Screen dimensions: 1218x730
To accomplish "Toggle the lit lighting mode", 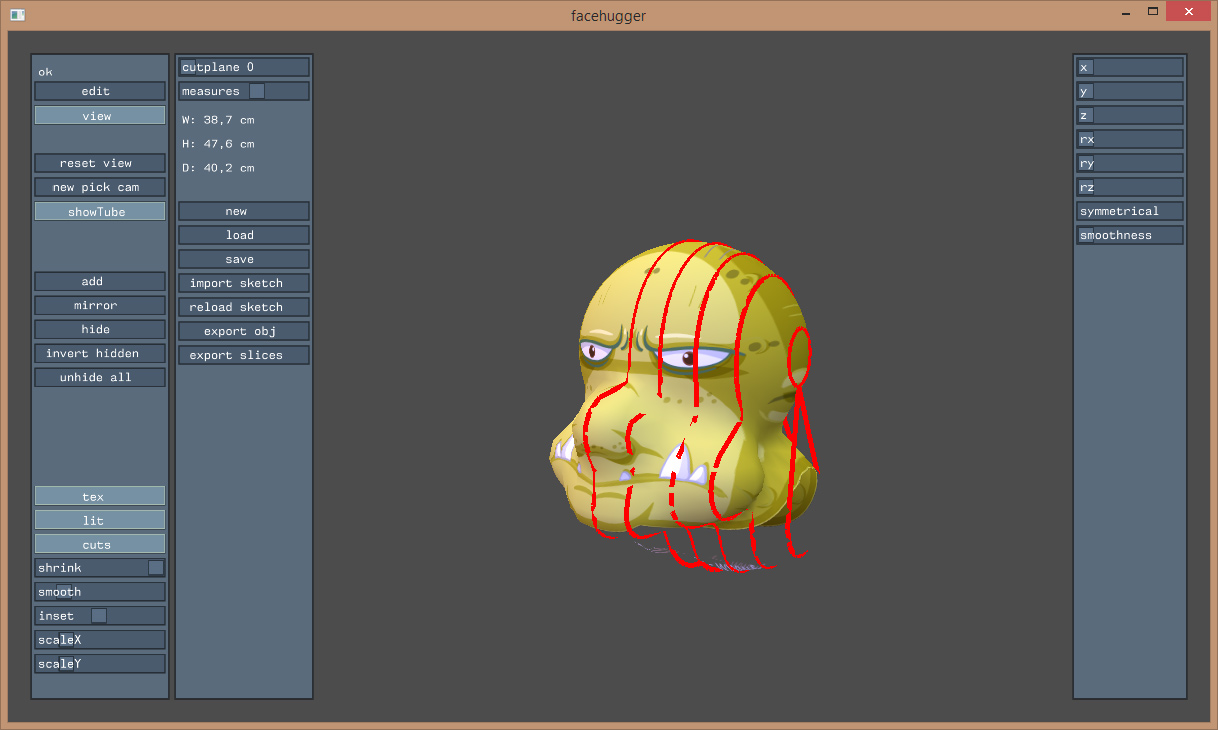I will coord(99,520).
